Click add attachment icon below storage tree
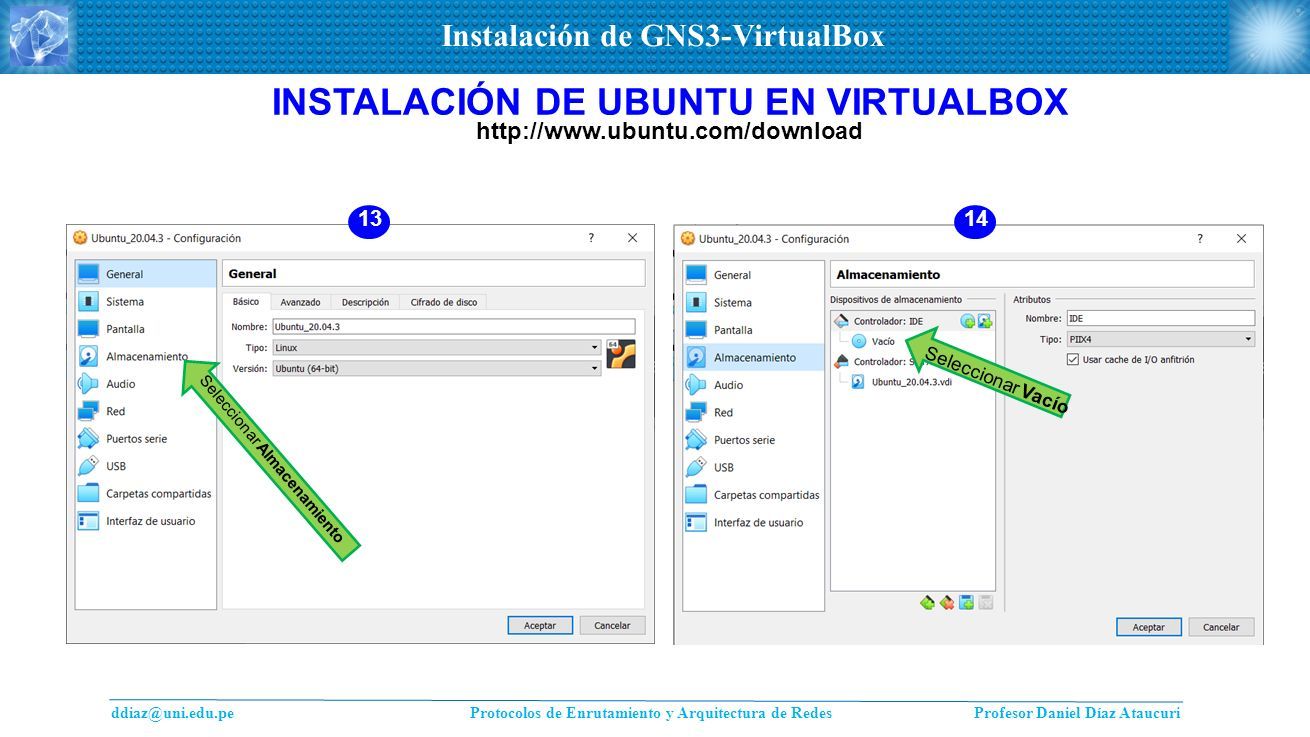This screenshot has width=1310, height=737. (966, 602)
